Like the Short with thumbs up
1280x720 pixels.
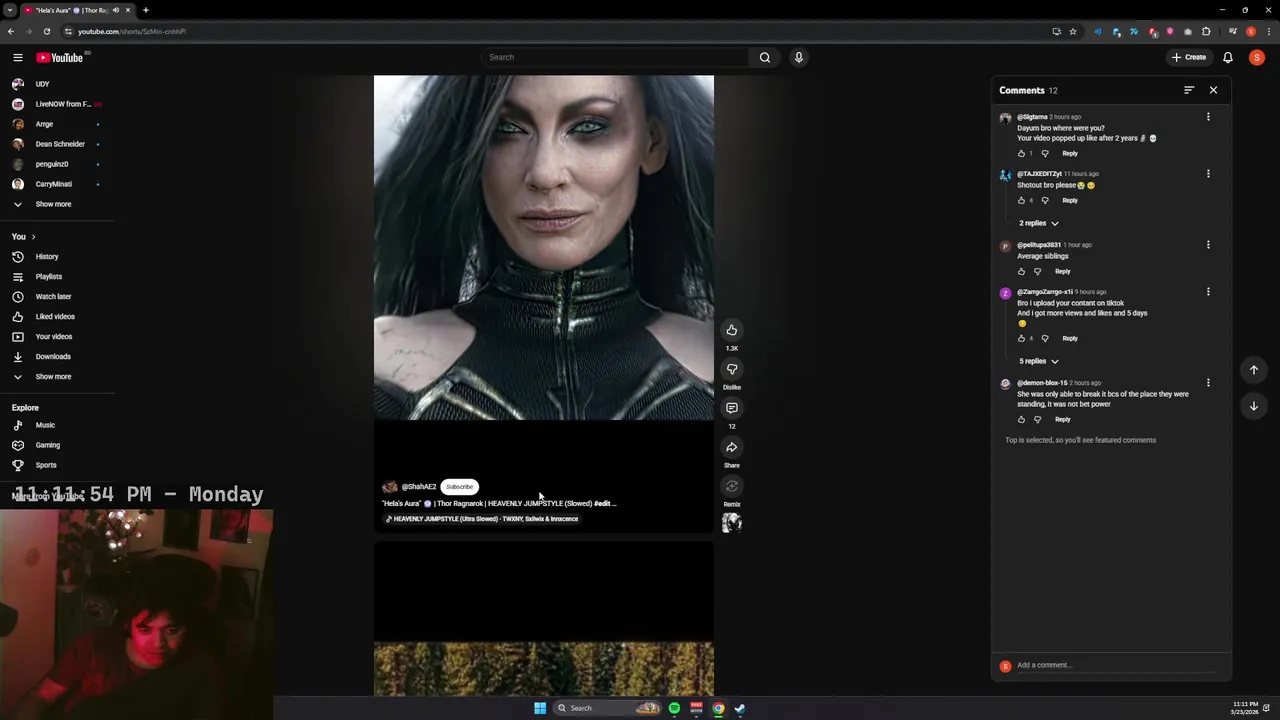coord(732,330)
